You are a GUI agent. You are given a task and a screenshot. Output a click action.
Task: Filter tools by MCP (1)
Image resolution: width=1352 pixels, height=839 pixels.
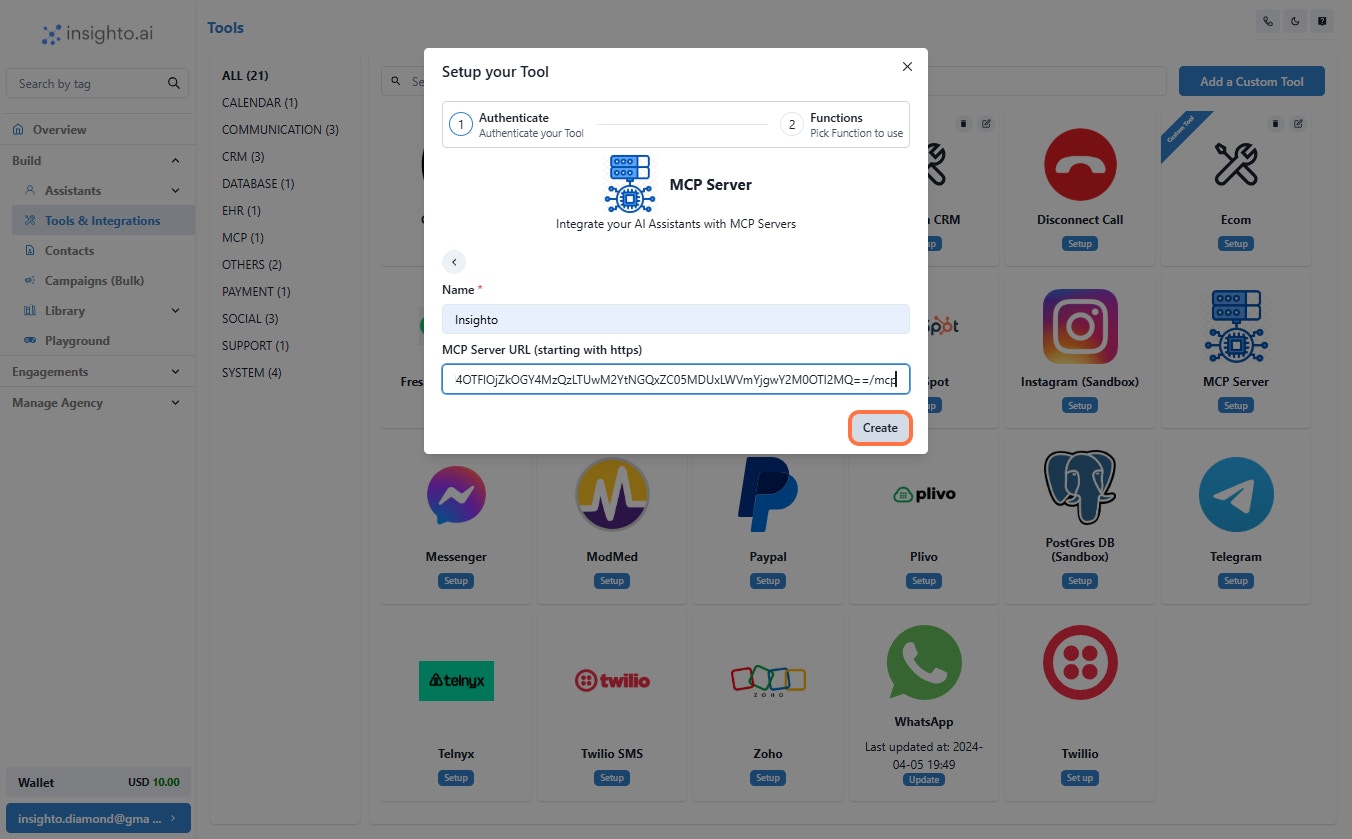243,238
